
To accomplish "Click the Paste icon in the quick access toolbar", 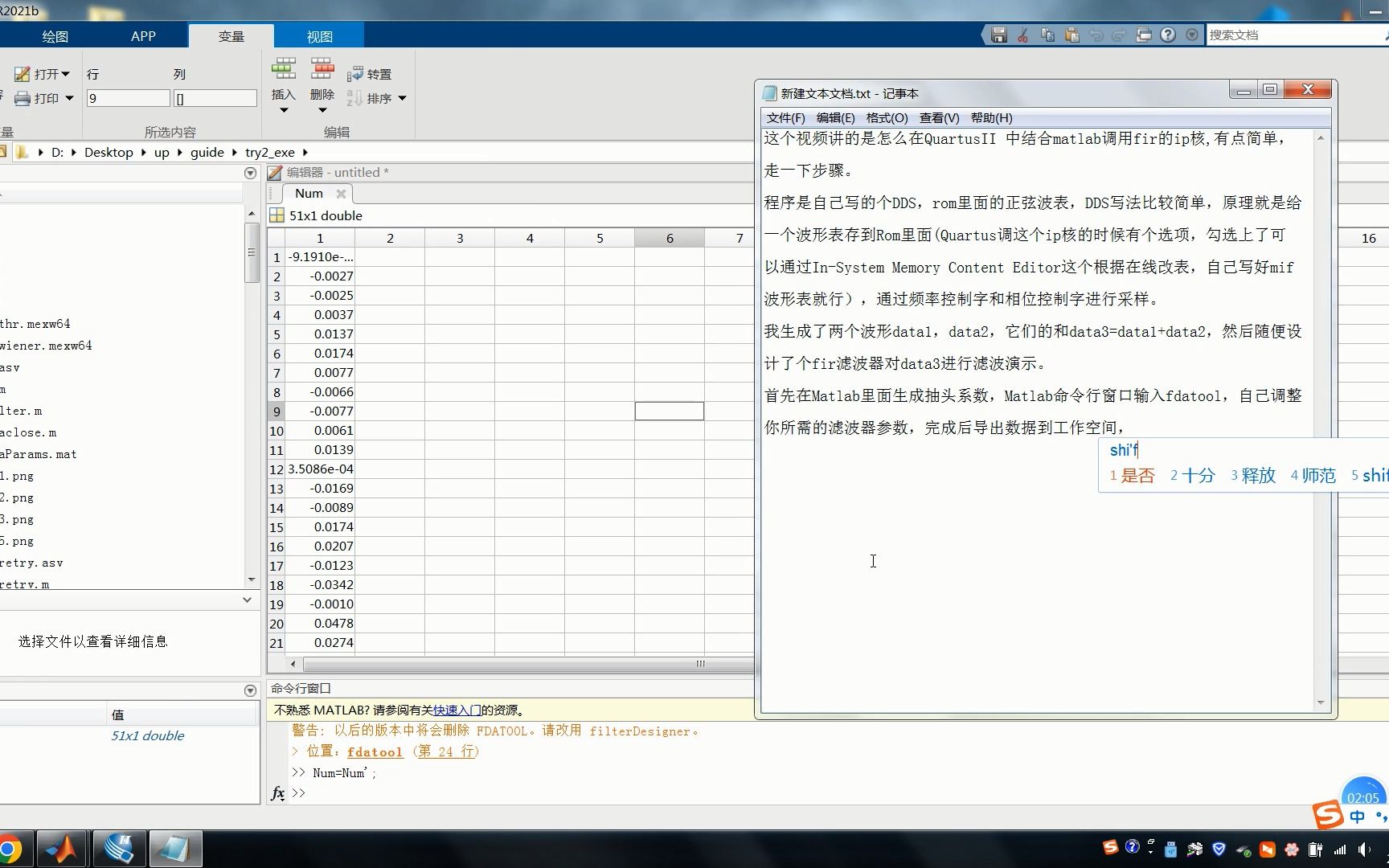I will tap(1071, 35).
